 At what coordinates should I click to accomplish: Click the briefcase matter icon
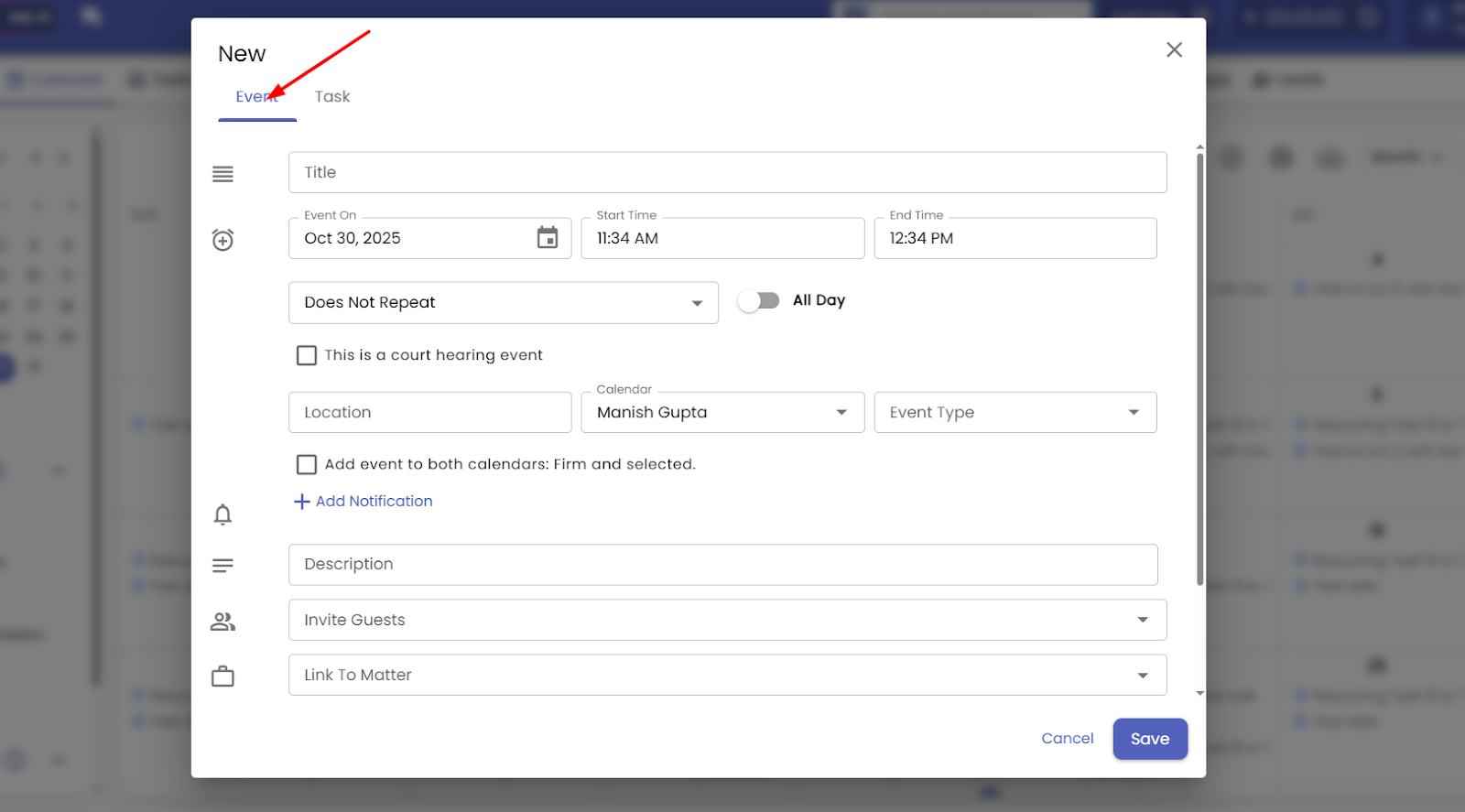click(222, 677)
